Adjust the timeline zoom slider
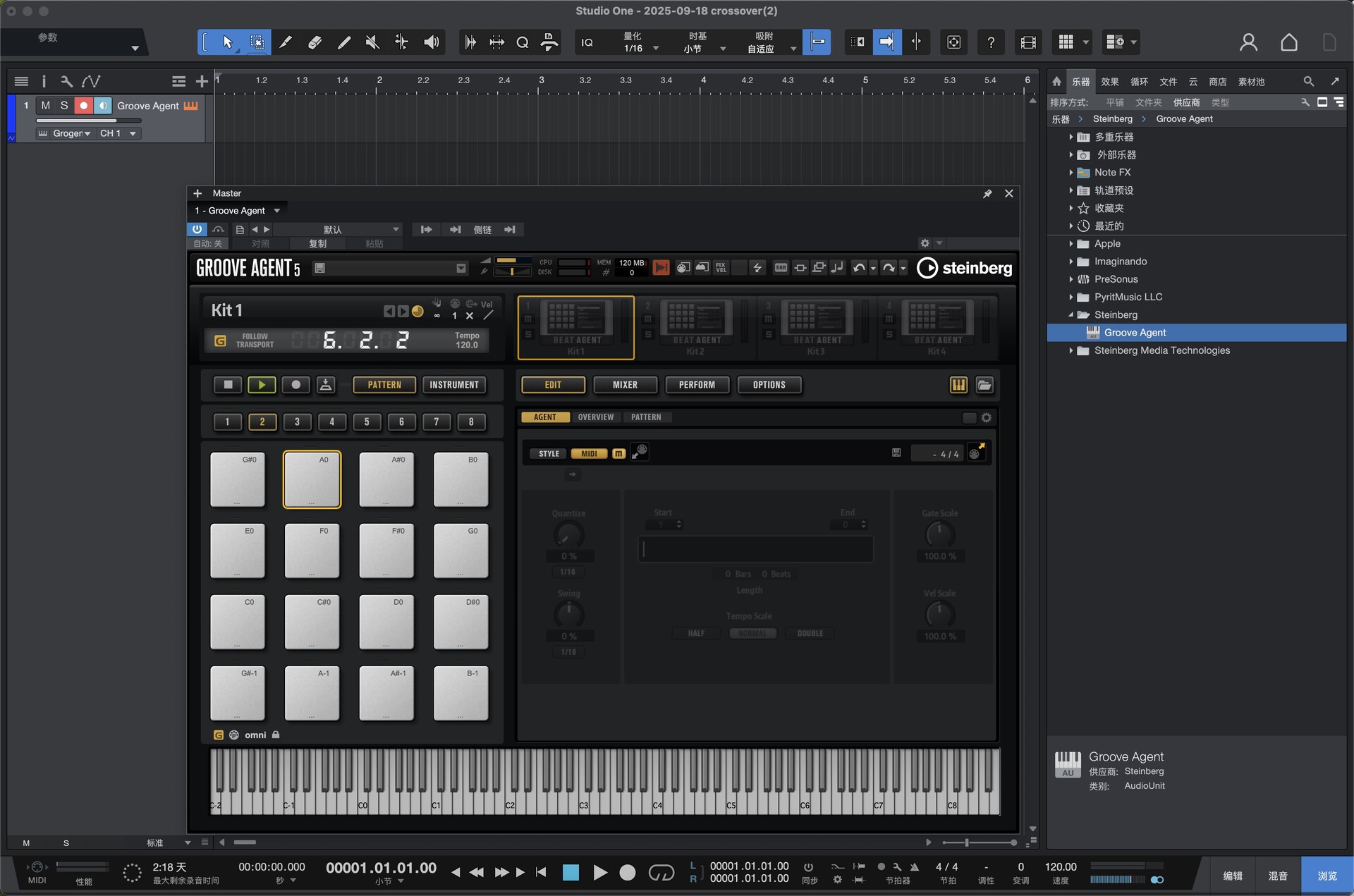 coord(967,842)
